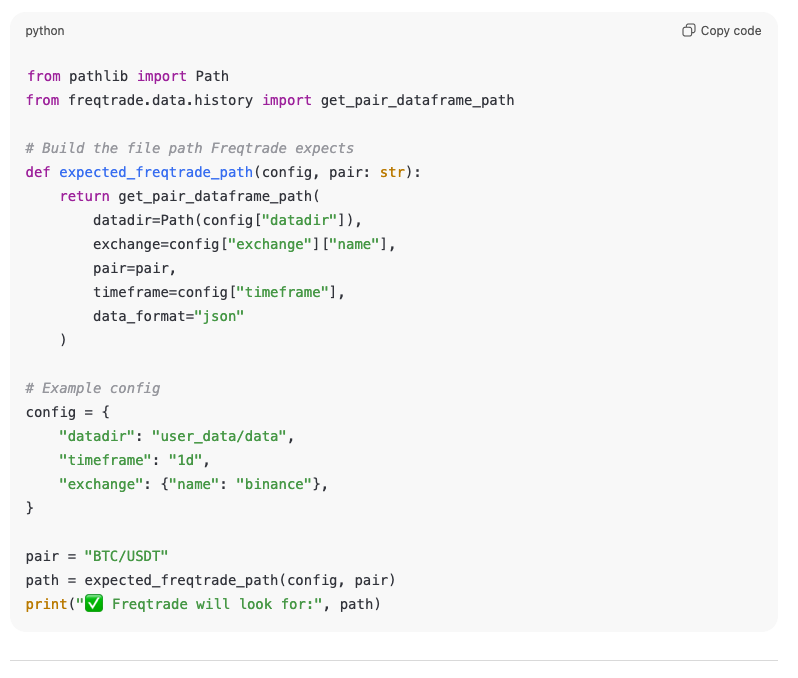The height and width of the screenshot is (678, 798).
Task: Click the pair=pair, argument line
Action: 134,268
